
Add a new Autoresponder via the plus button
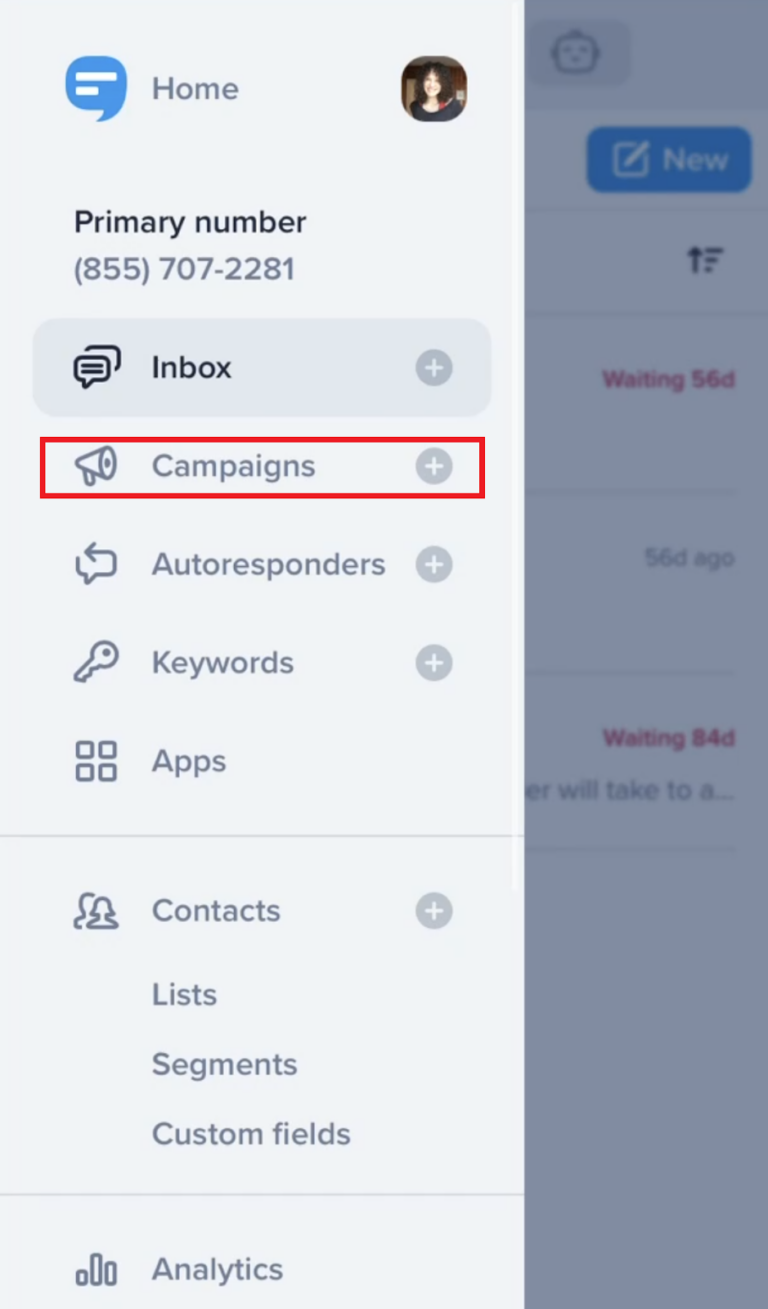coord(433,564)
